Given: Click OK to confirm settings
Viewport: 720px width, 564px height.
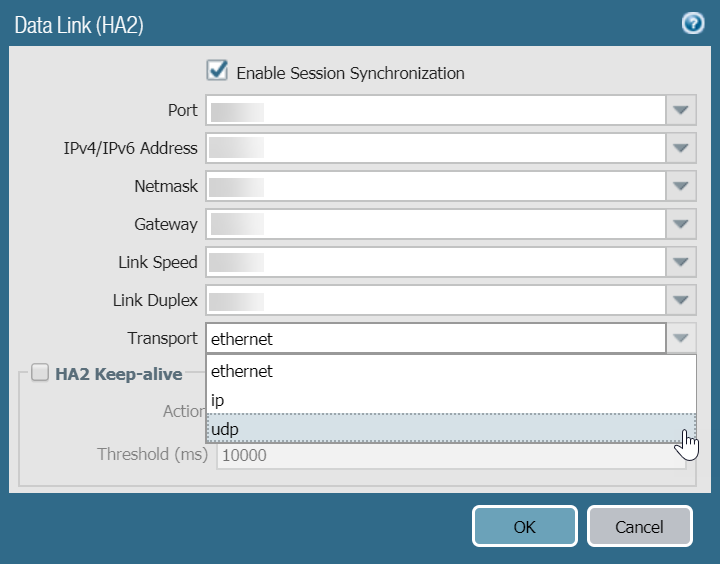Looking at the screenshot, I should click(x=525, y=526).
